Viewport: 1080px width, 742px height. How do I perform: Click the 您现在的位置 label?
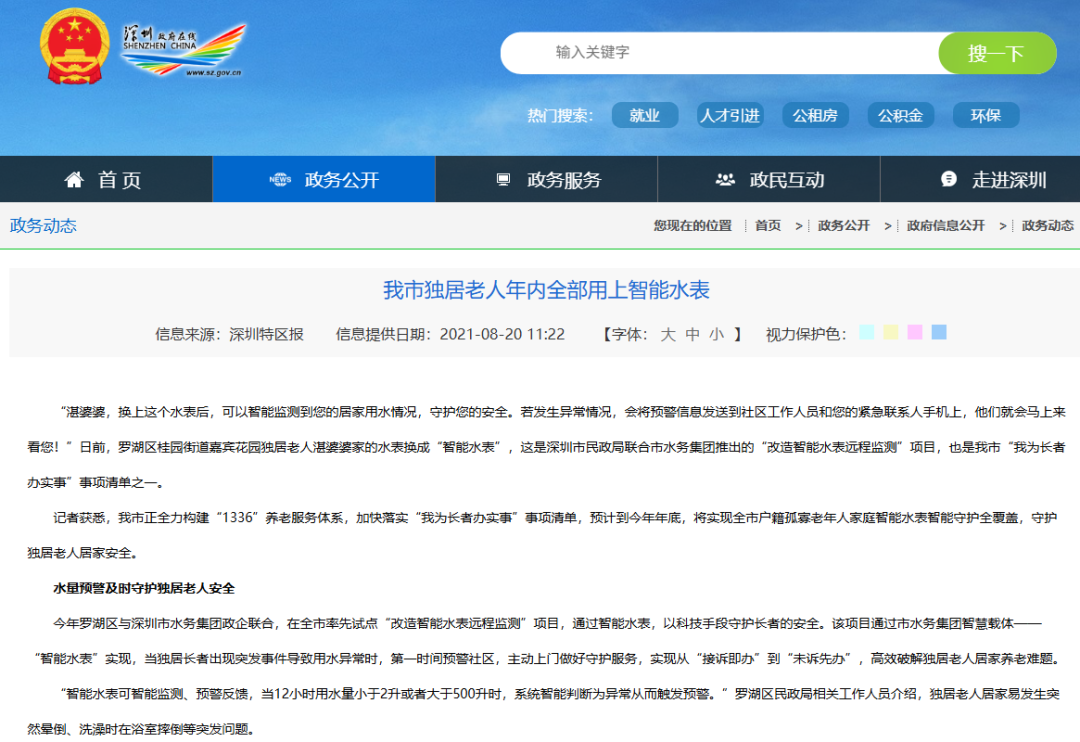click(x=693, y=225)
